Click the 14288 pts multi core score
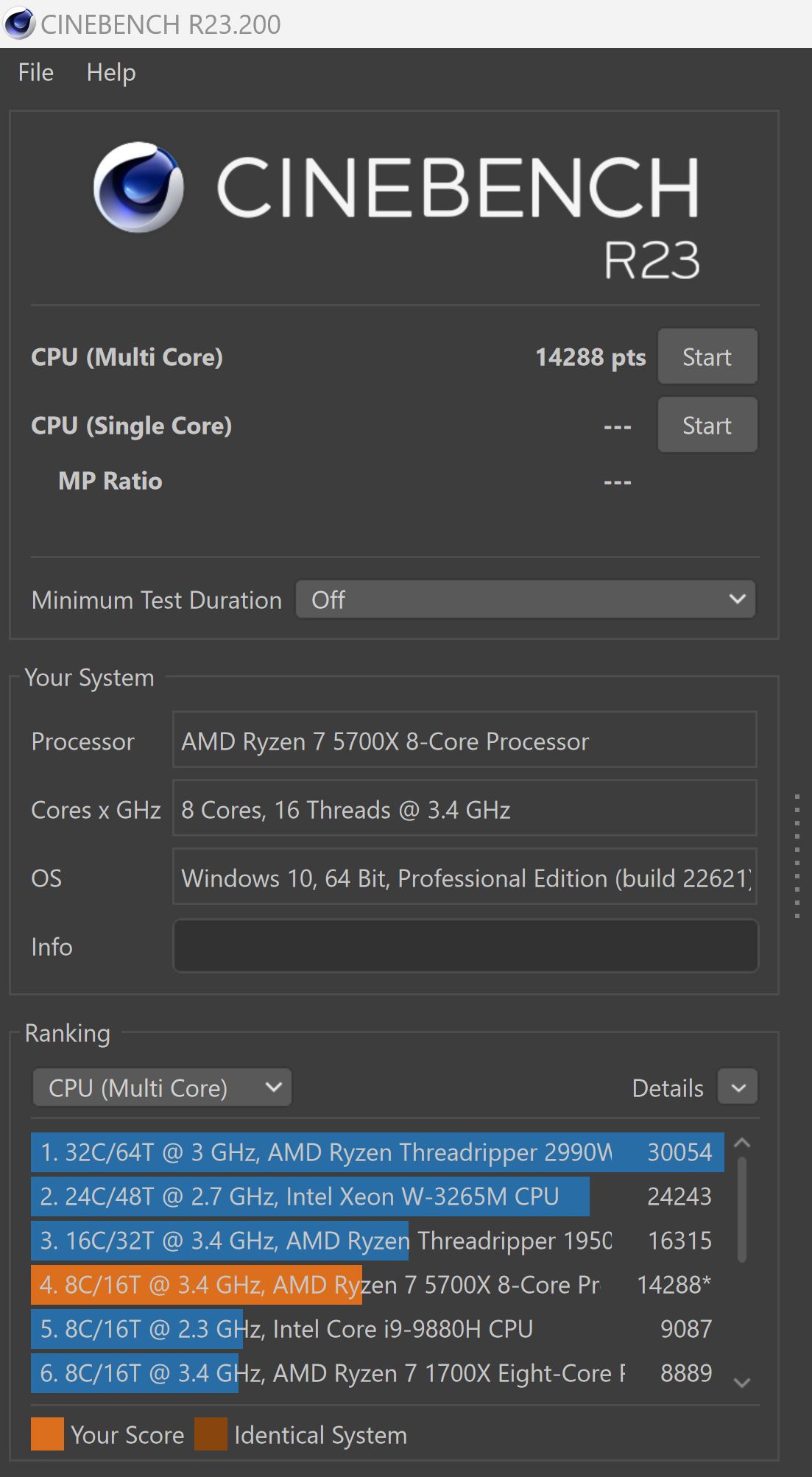 coord(590,357)
